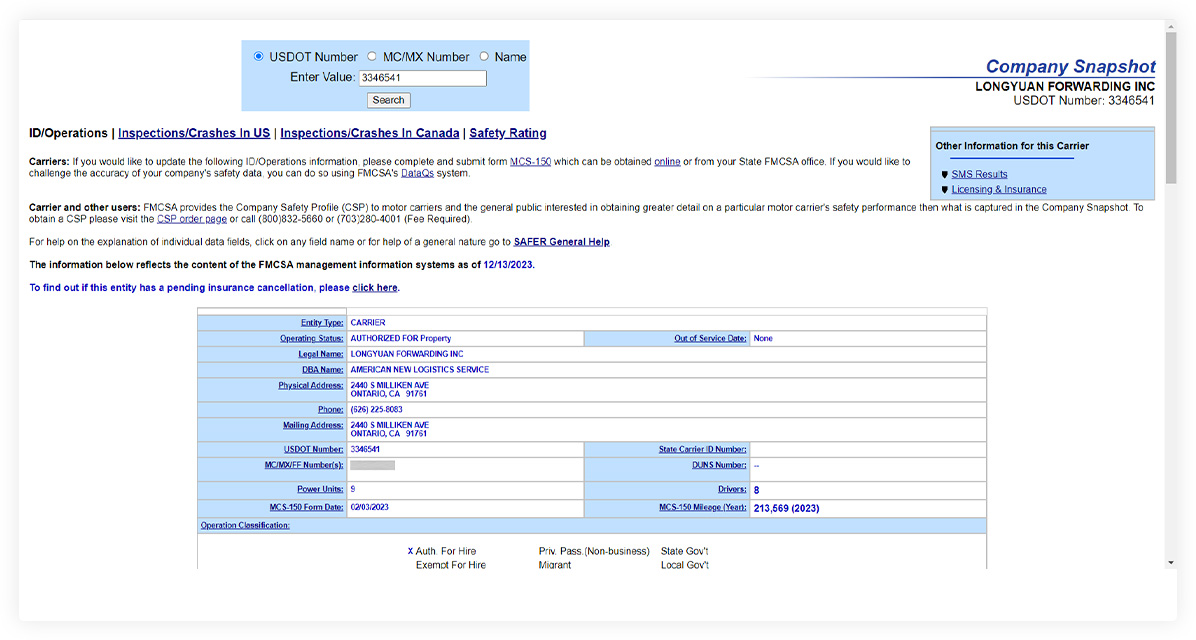Viewport: 1196px width, 640px height.
Task: Click the Enter Value input field
Action: click(x=422, y=78)
